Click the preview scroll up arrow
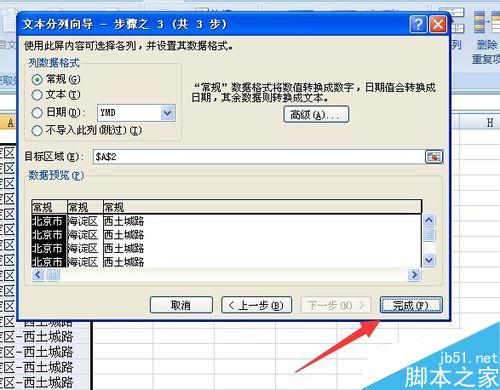This screenshot has height=390, width=500. (x=429, y=220)
